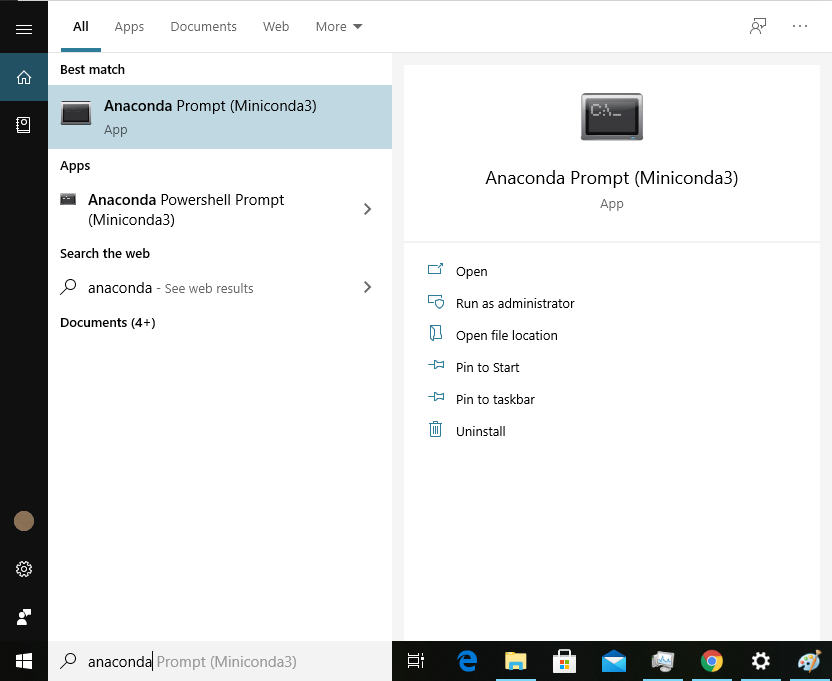Switch to the Apps tab
The height and width of the screenshot is (681, 832).
(x=129, y=27)
